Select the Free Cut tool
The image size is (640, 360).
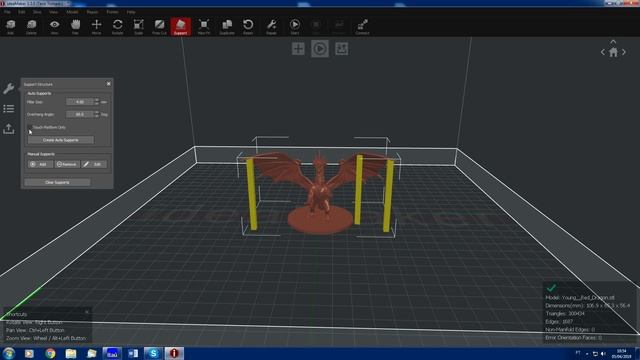click(x=160, y=27)
